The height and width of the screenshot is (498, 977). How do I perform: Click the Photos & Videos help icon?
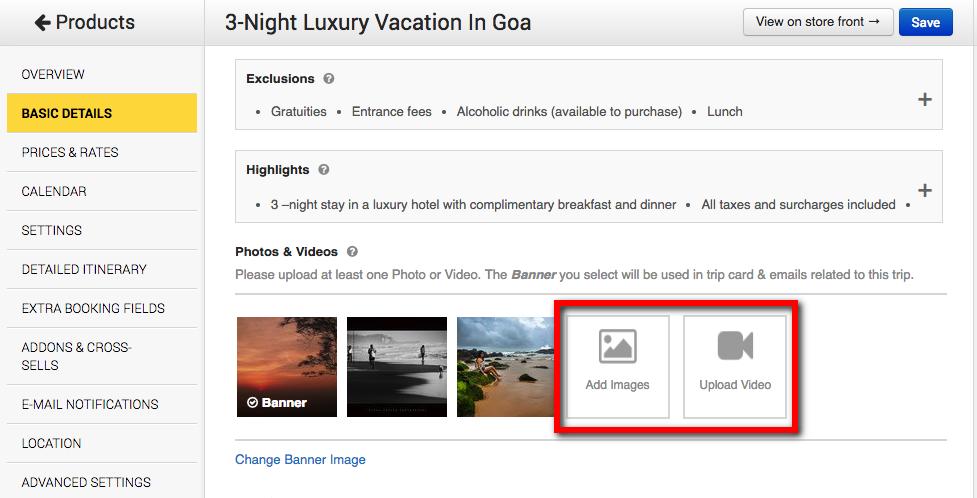tap(352, 252)
